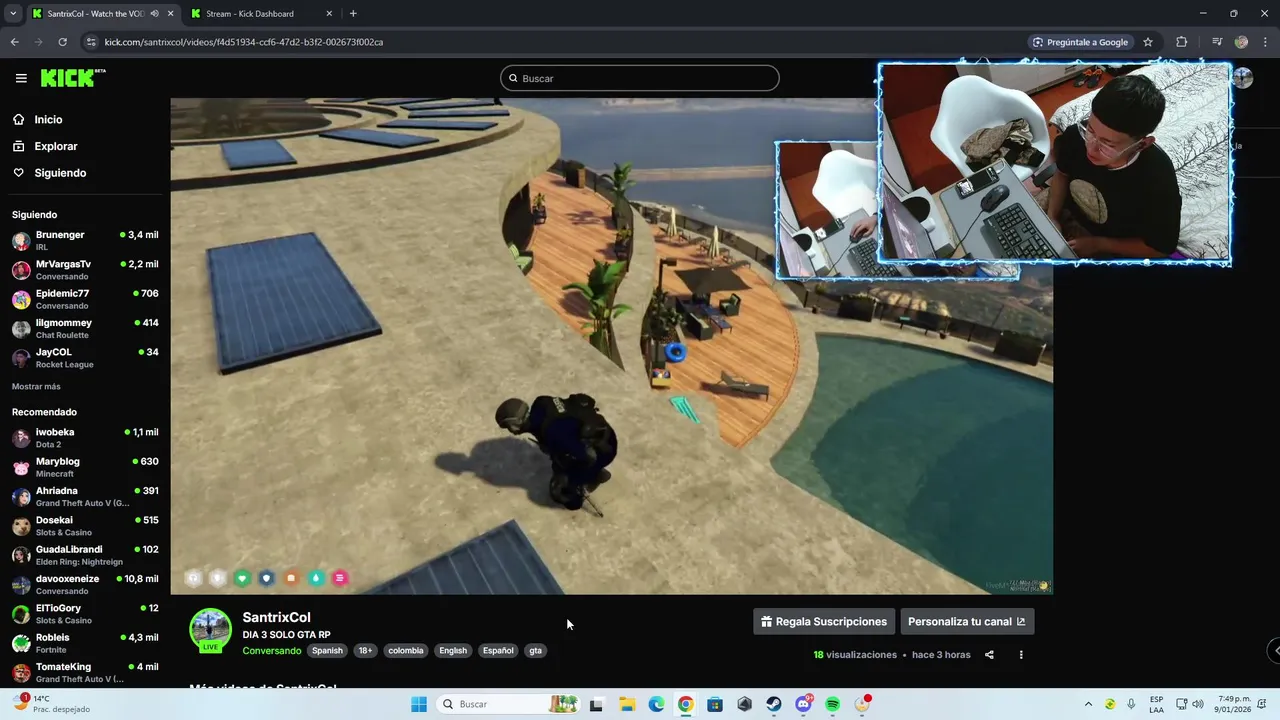The height and width of the screenshot is (720, 1280).
Task: Focus the Kick Buscar search field
Action: [x=640, y=78]
